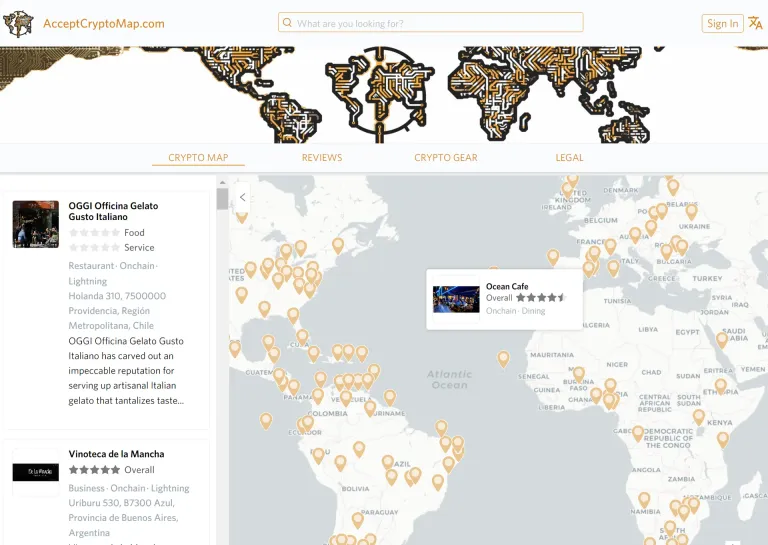768x545 pixels.
Task: Click map pin near Ecuador's Pacific coast
Action: pos(265,421)
